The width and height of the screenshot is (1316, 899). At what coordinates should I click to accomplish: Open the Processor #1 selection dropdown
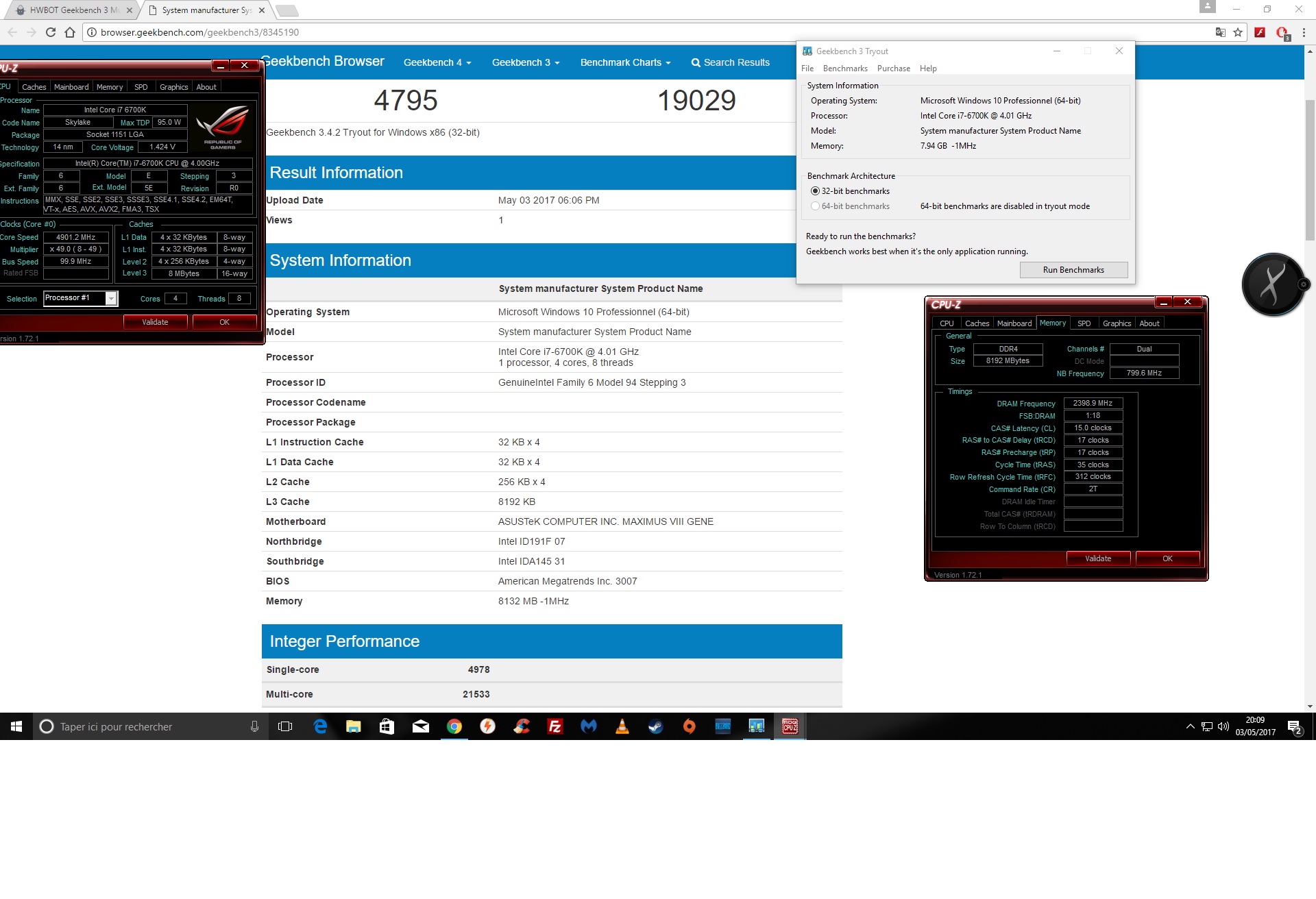pos(111,298)
